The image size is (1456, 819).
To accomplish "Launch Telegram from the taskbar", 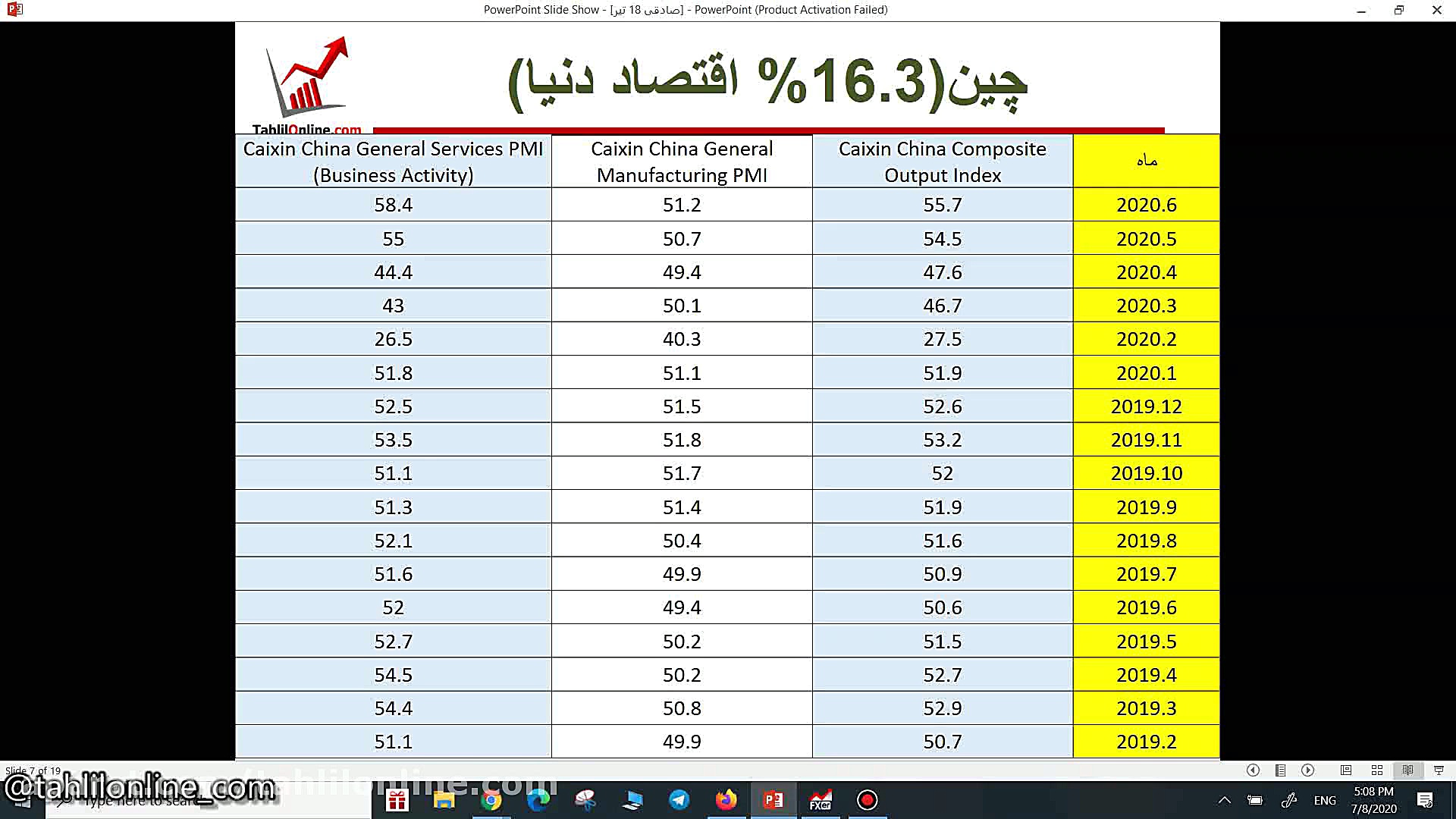I will pyautogui.click(x=679, y=802).
